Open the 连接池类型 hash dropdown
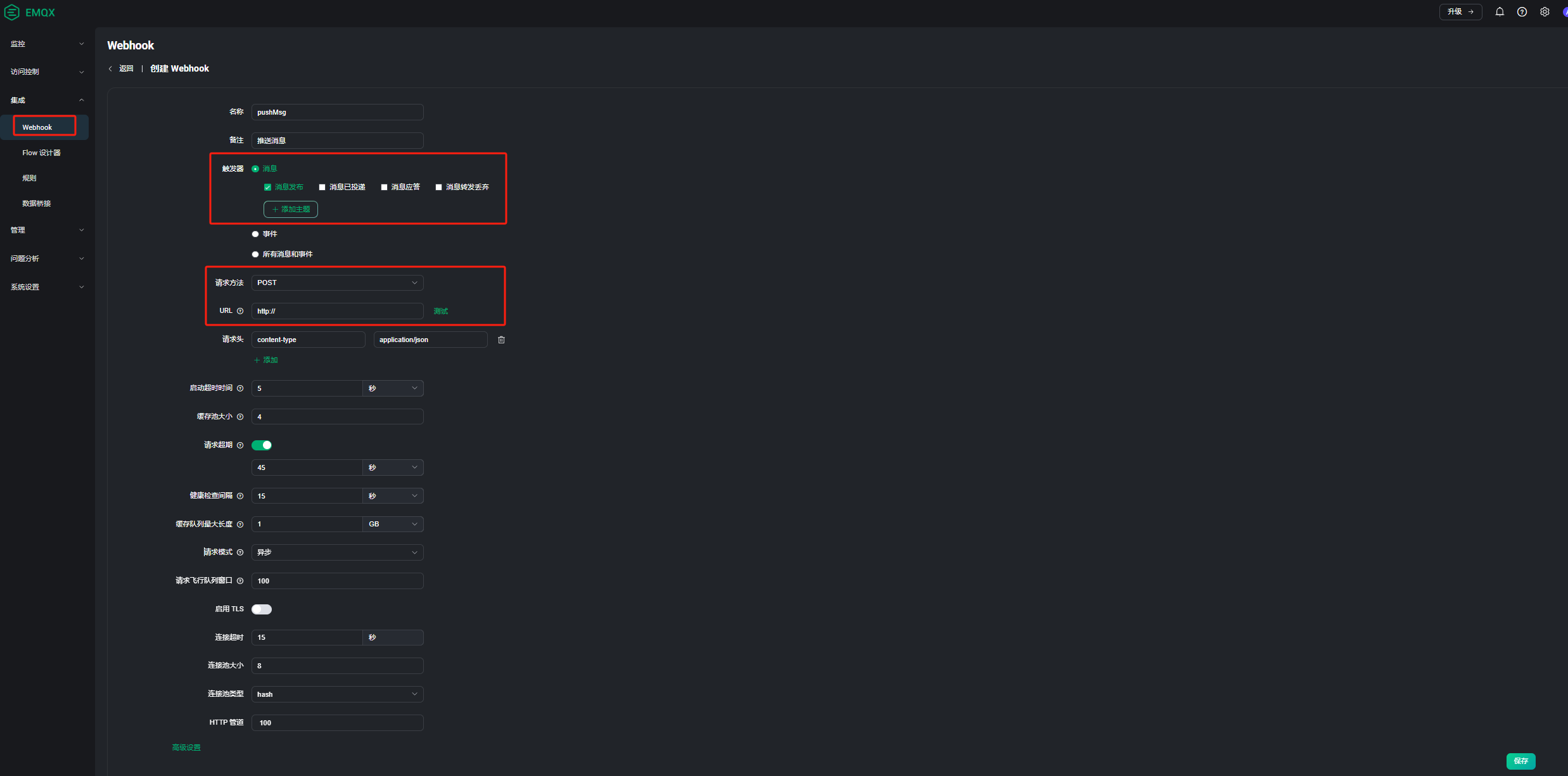The width and height of the screenshot is (1568, 776). (x=337, y=694)
